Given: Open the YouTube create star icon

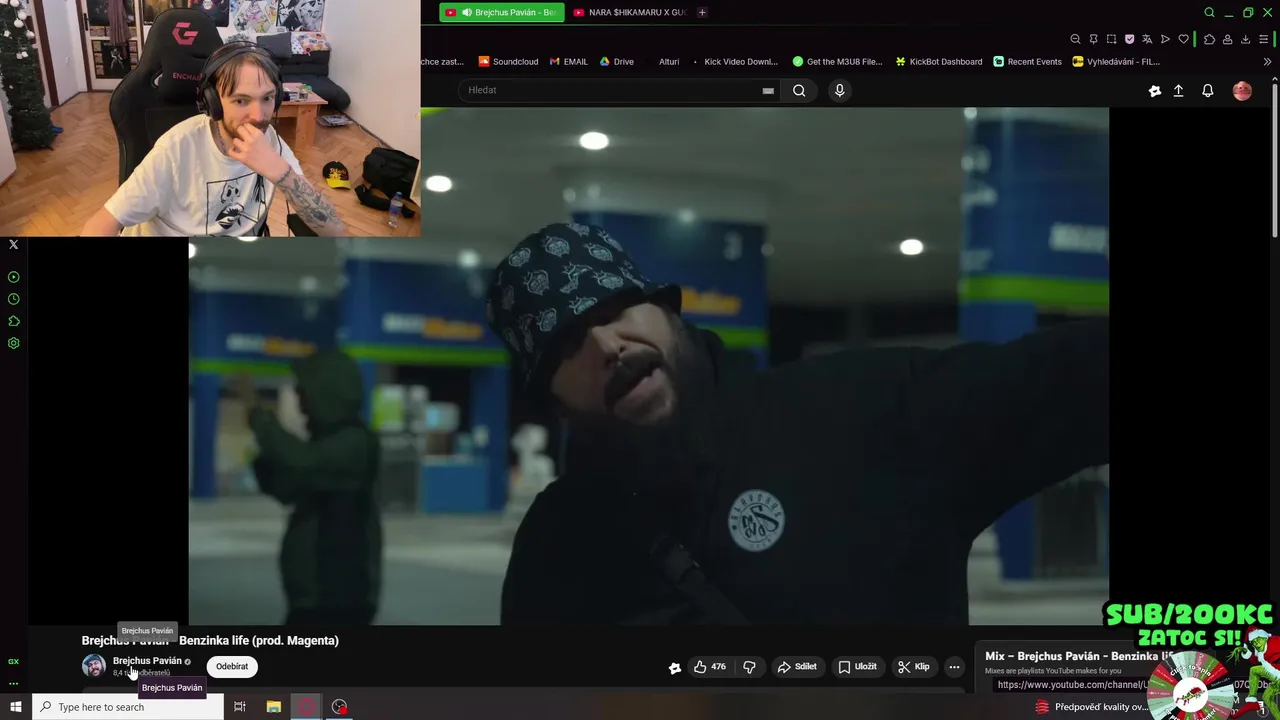Looking at the screenshot, I should click(1154, 91).
